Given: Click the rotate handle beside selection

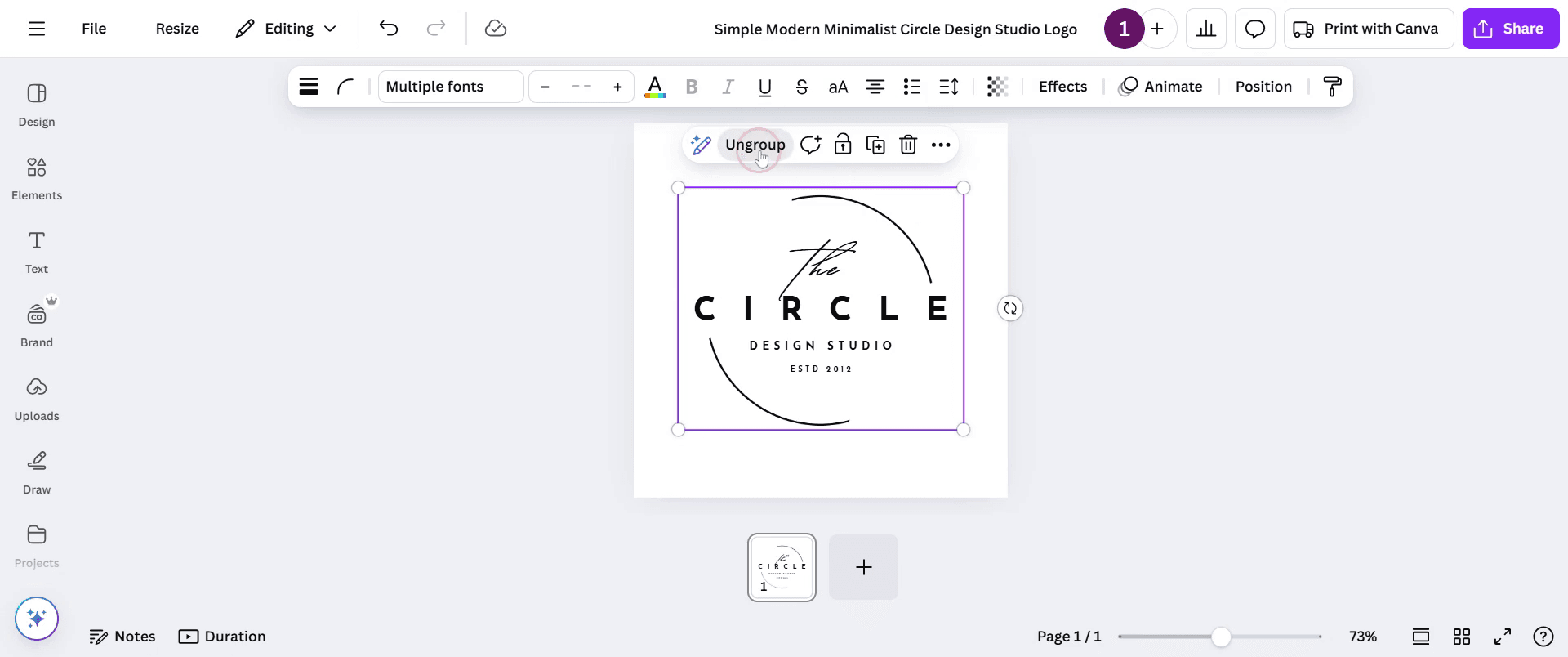Looking at the screenshot, I should pyautogui.click(x=1010, y=308).
